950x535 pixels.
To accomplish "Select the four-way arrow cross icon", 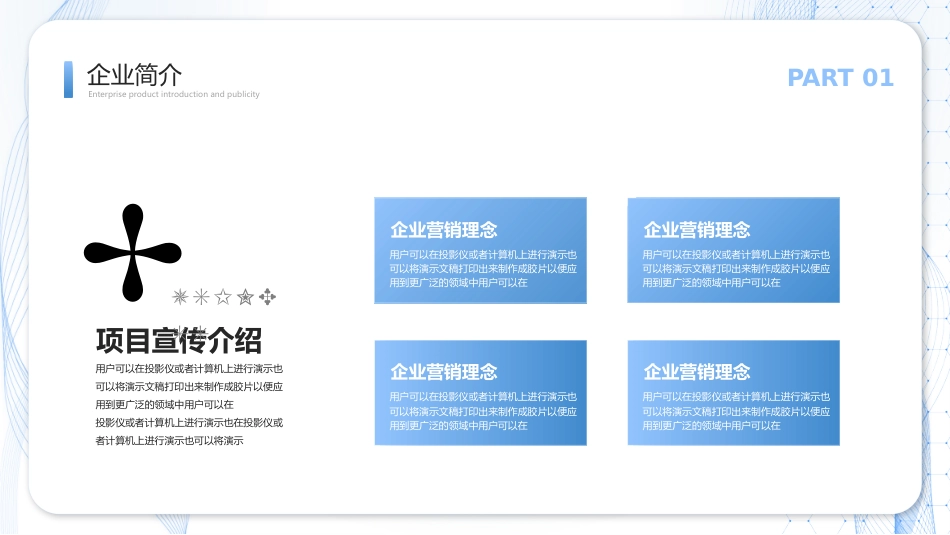I will [267, 296].
